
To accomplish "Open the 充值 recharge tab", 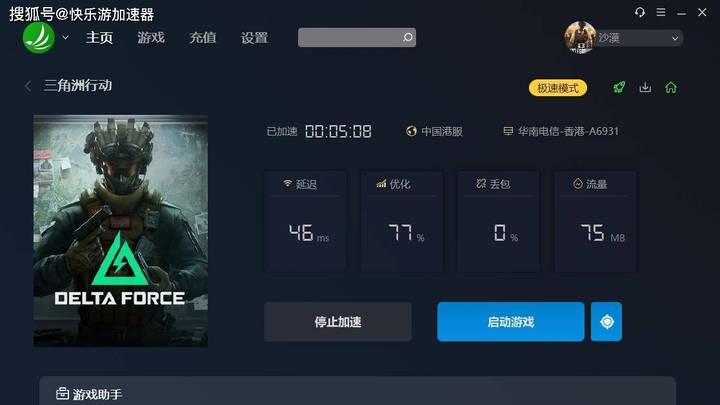I will coord(202,38).
